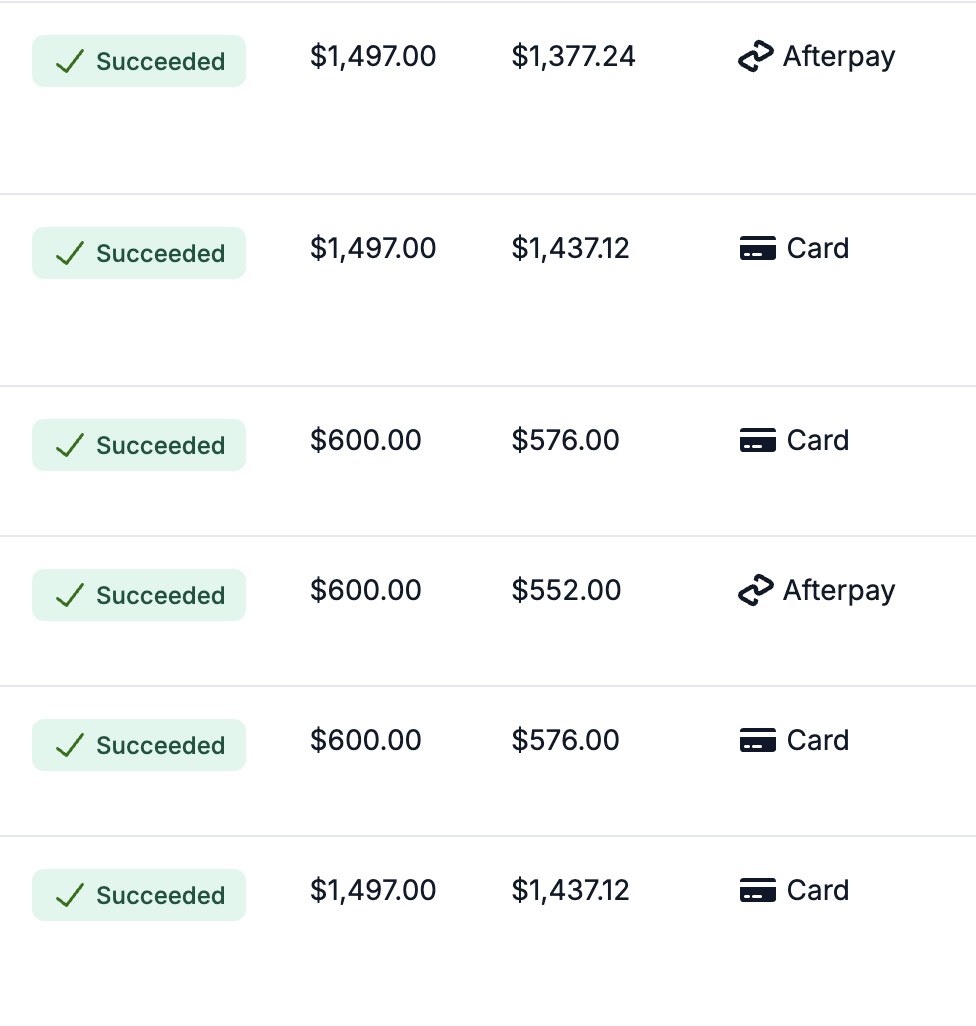Click green checkmark in the $552.00 row

click(69, 596)
